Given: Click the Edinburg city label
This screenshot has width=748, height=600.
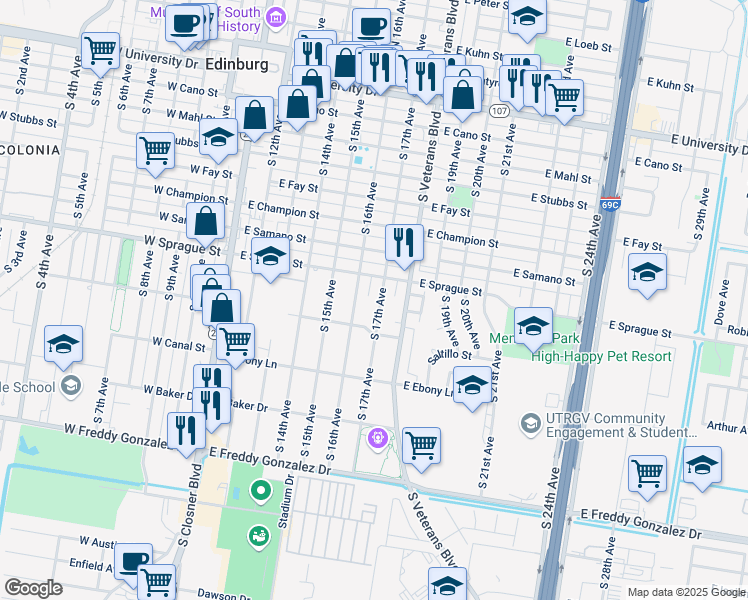Looking at the screenshot, I should 237,64.
